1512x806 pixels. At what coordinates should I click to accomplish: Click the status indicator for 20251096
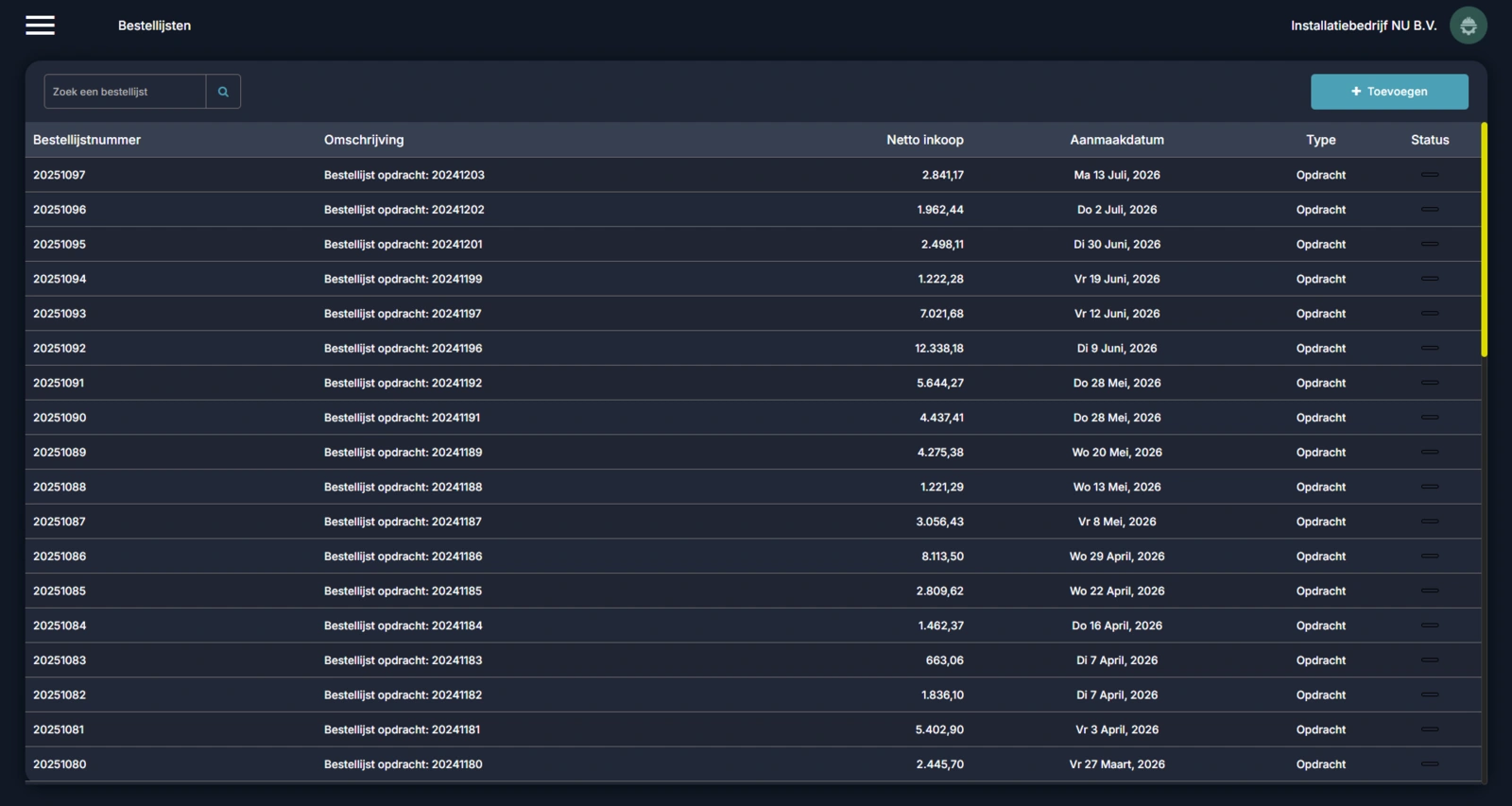point(1430,210)
